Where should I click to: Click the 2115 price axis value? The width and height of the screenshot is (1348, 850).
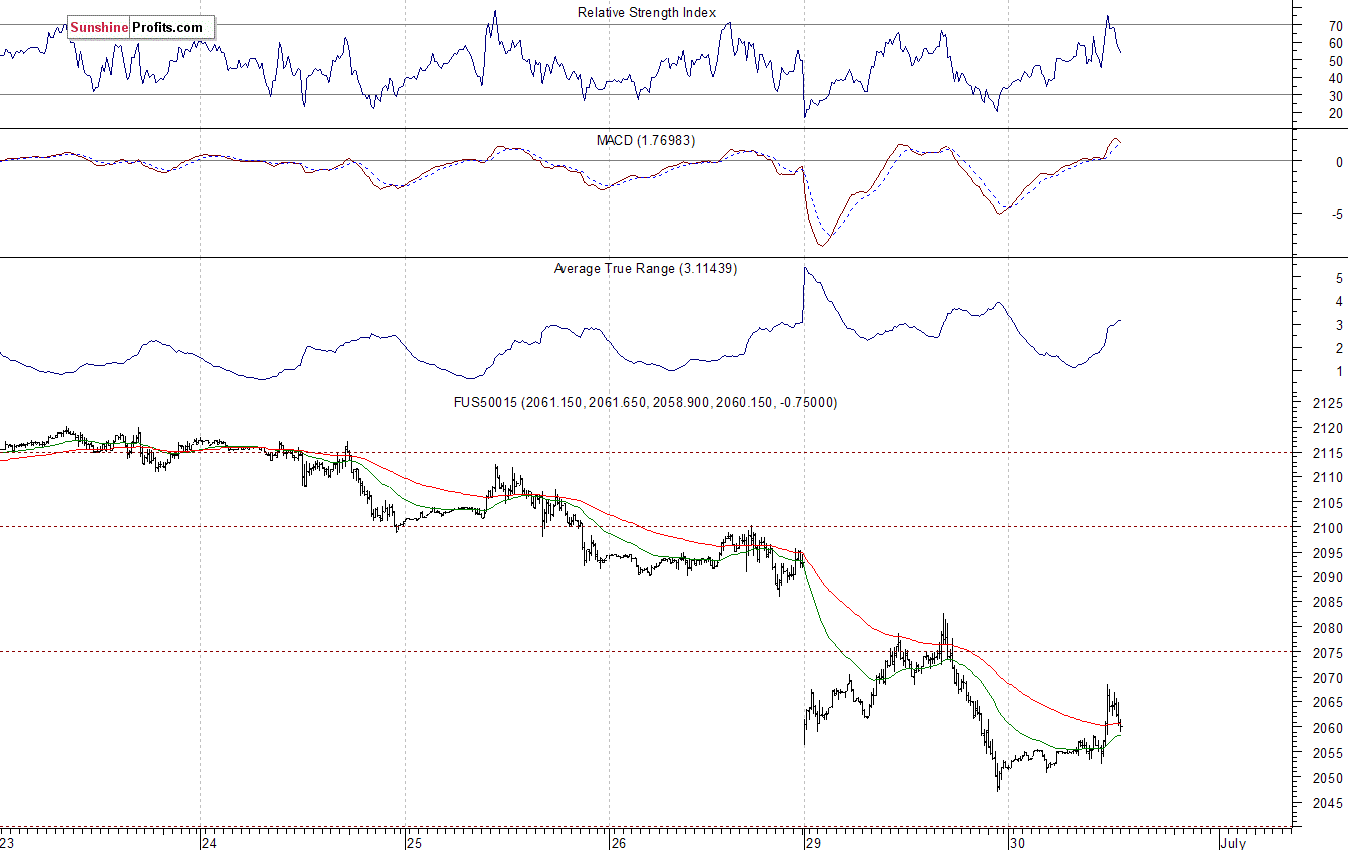[x=1326, y=454]
